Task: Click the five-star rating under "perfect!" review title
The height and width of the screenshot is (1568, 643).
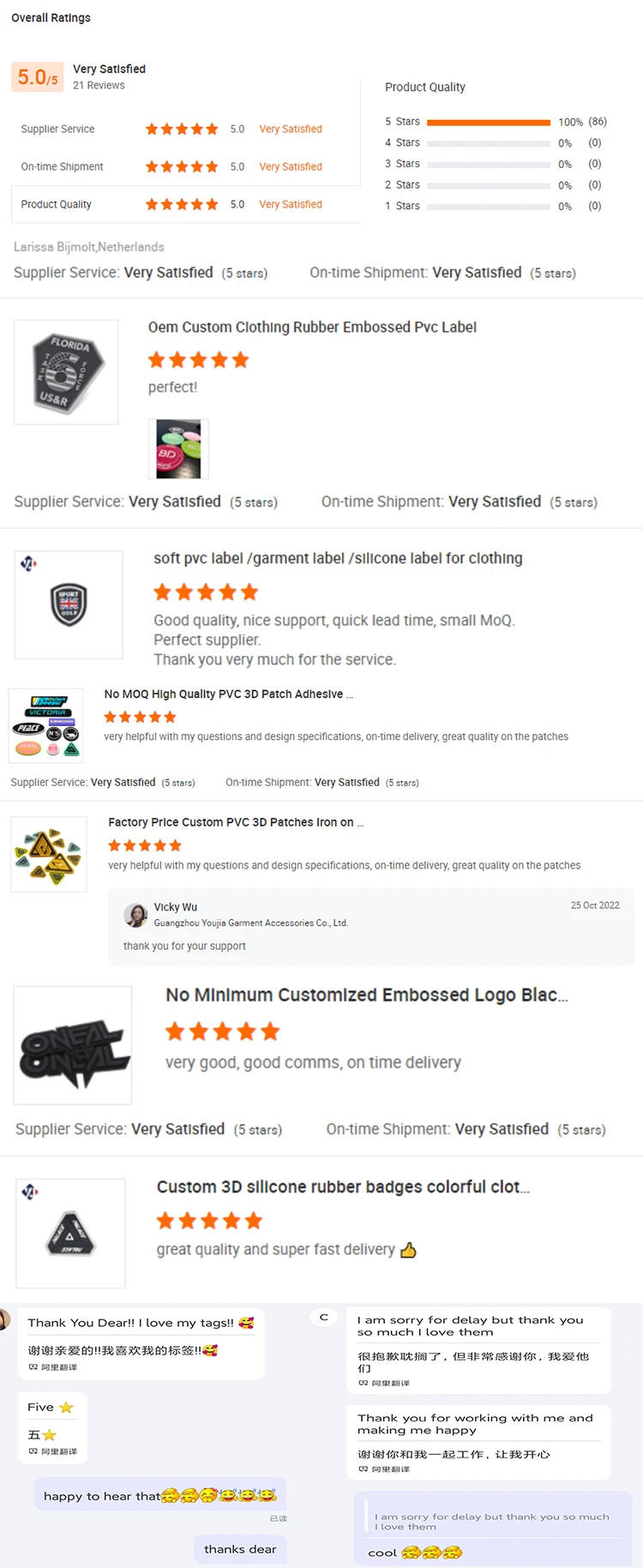Action: point(198,360)
